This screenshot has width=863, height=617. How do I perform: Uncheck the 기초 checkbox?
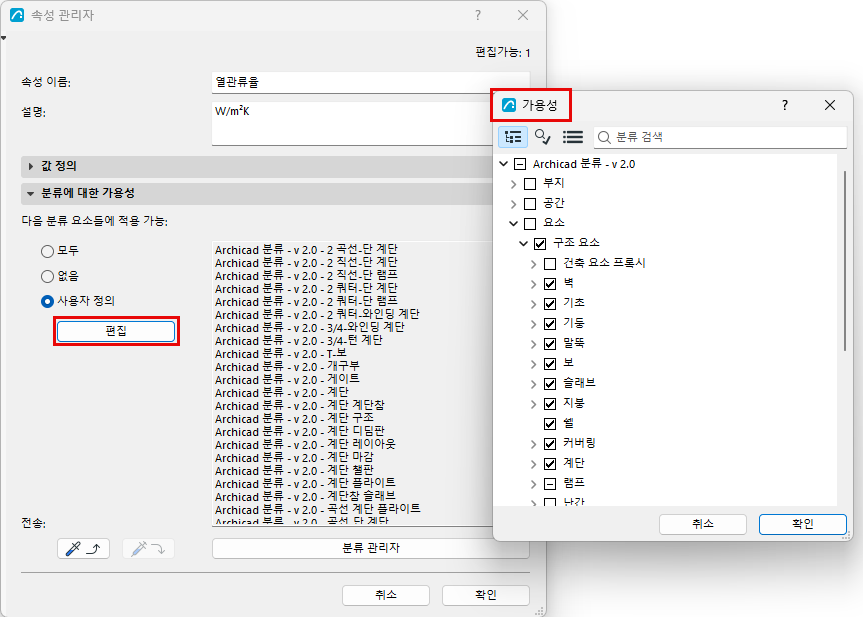(550, 304)
